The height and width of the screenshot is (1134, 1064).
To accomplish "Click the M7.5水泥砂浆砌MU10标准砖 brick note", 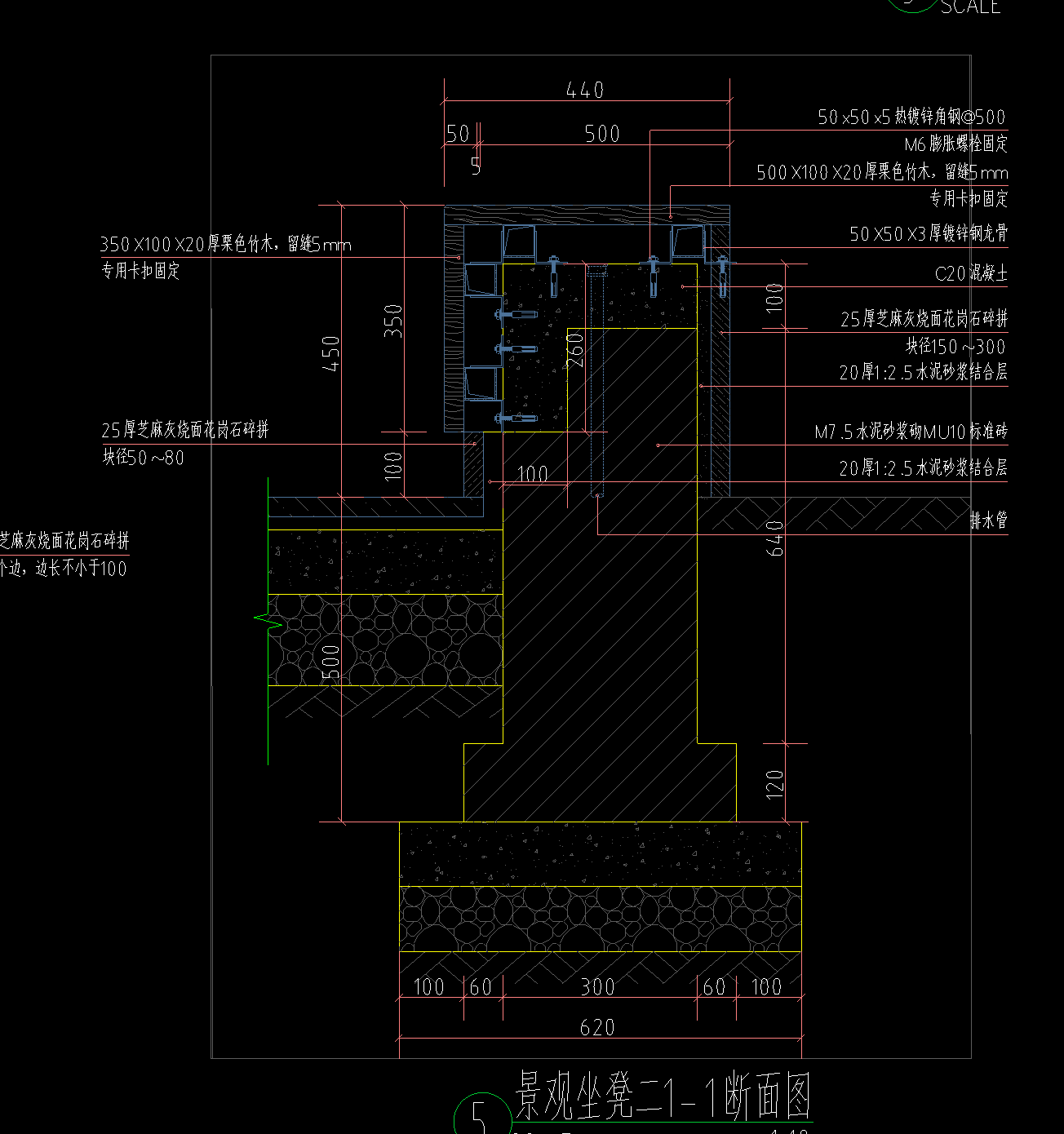I will 910,431.
